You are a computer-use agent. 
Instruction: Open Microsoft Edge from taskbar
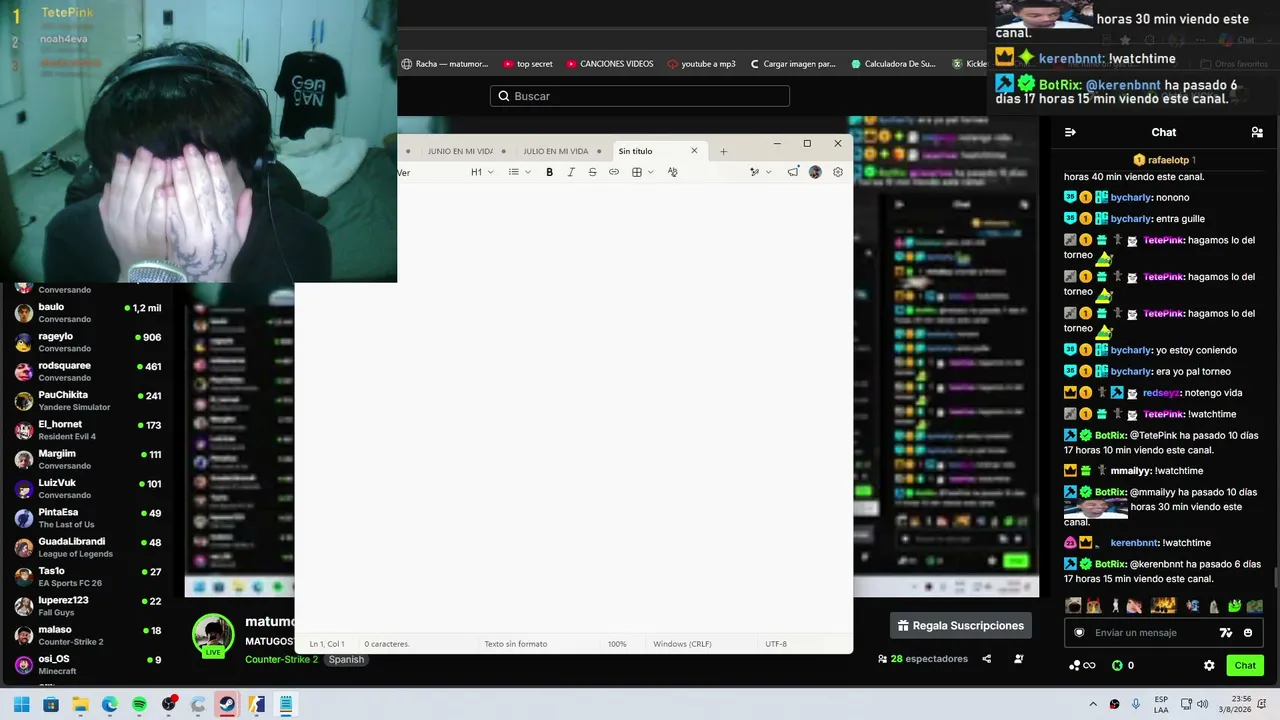110,704
